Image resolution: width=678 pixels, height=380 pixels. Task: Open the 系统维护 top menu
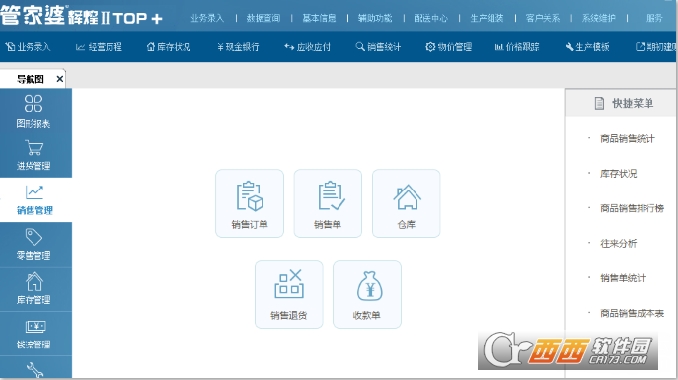[598, 18]
